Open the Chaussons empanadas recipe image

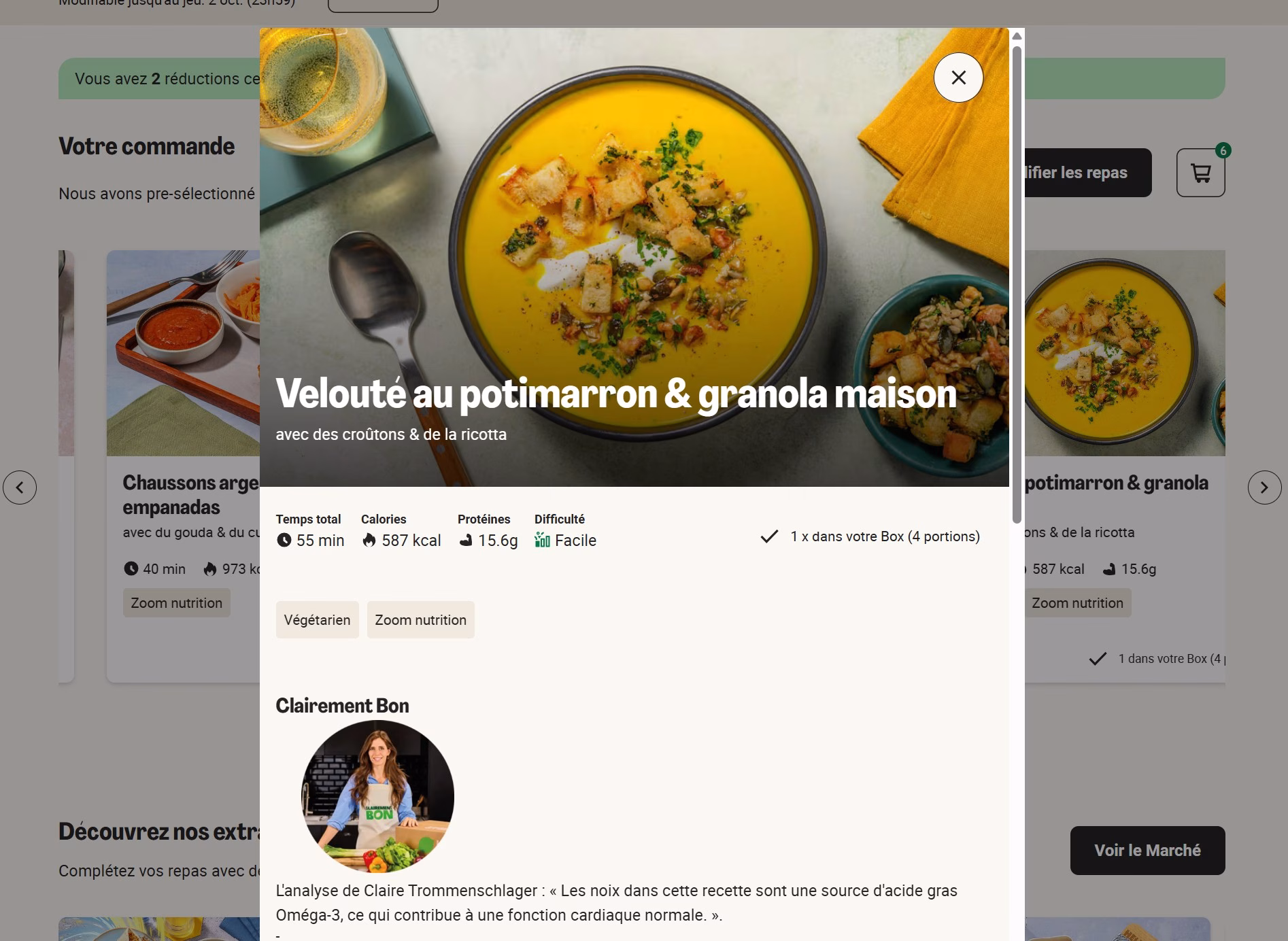pyautogui.click(x=184, y=353)
